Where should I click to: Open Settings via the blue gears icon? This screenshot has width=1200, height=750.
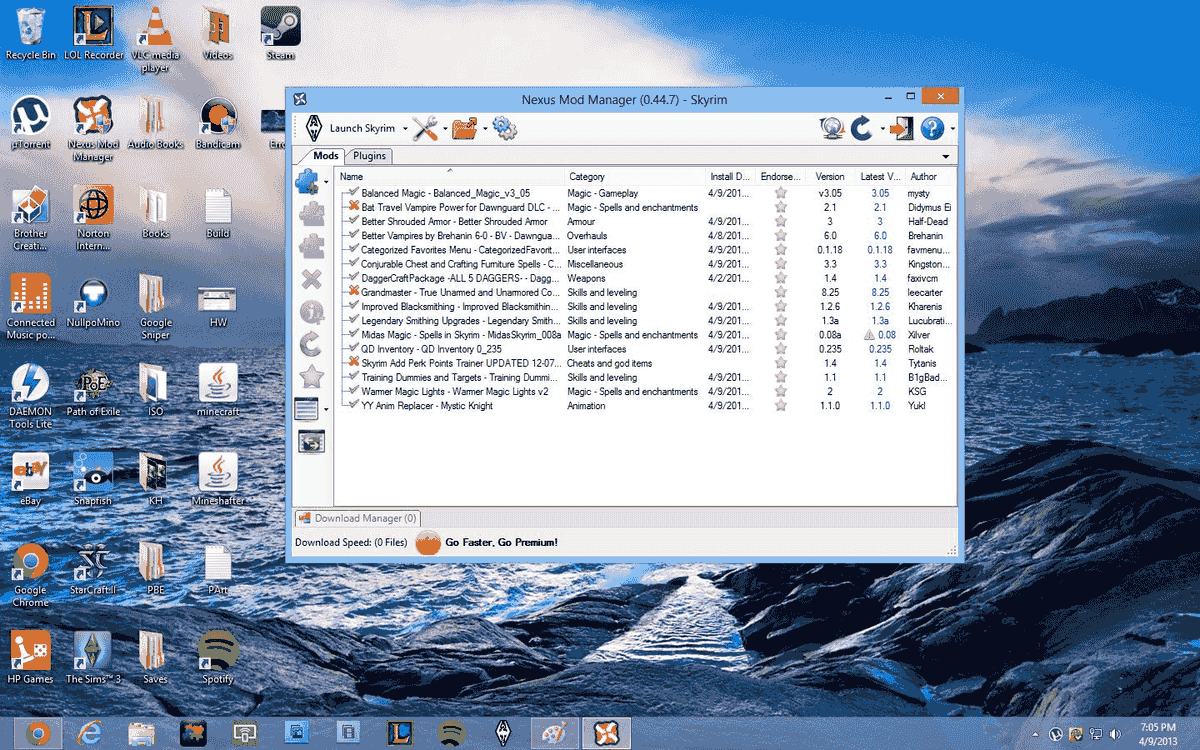tap(505, 129)
